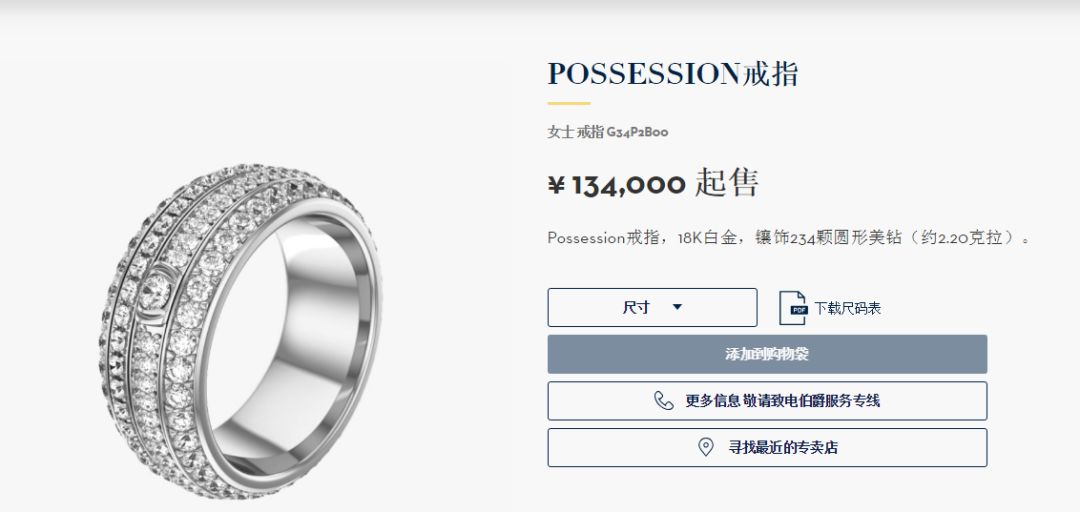This screenshot has width=1080, height=512.
Task: Click the 尺寸 label inside the dropdown
Action: [636, 307]
